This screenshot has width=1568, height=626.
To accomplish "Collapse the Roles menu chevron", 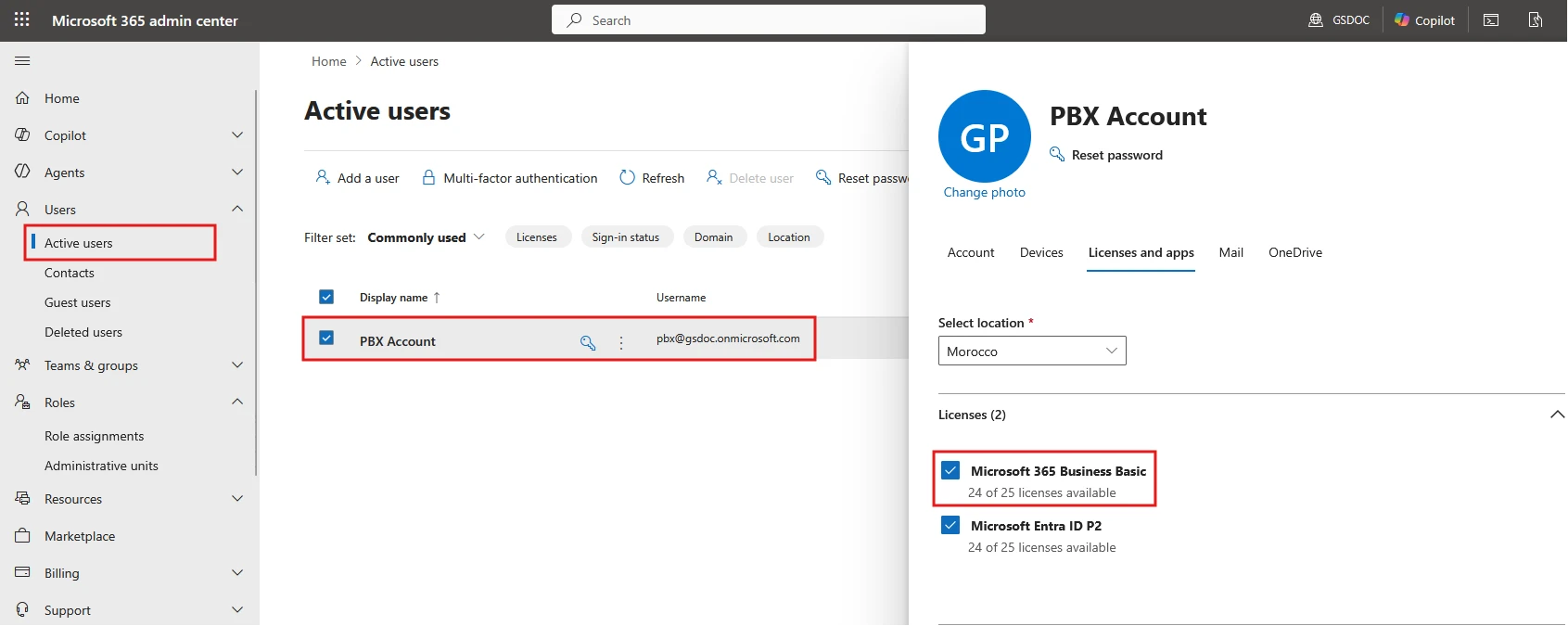I will pyautogui.click(x=237, y=402).
